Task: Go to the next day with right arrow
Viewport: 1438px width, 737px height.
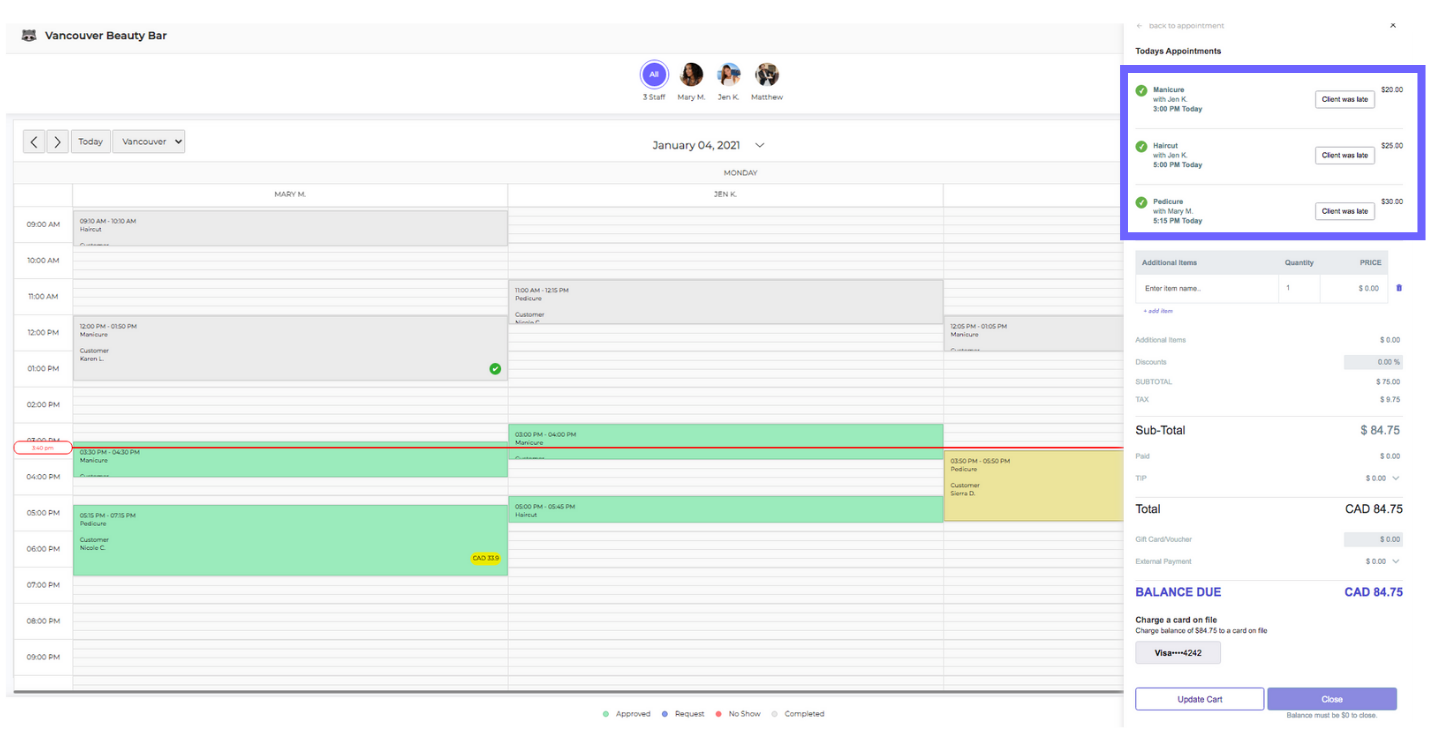Action: pos(58,142)
